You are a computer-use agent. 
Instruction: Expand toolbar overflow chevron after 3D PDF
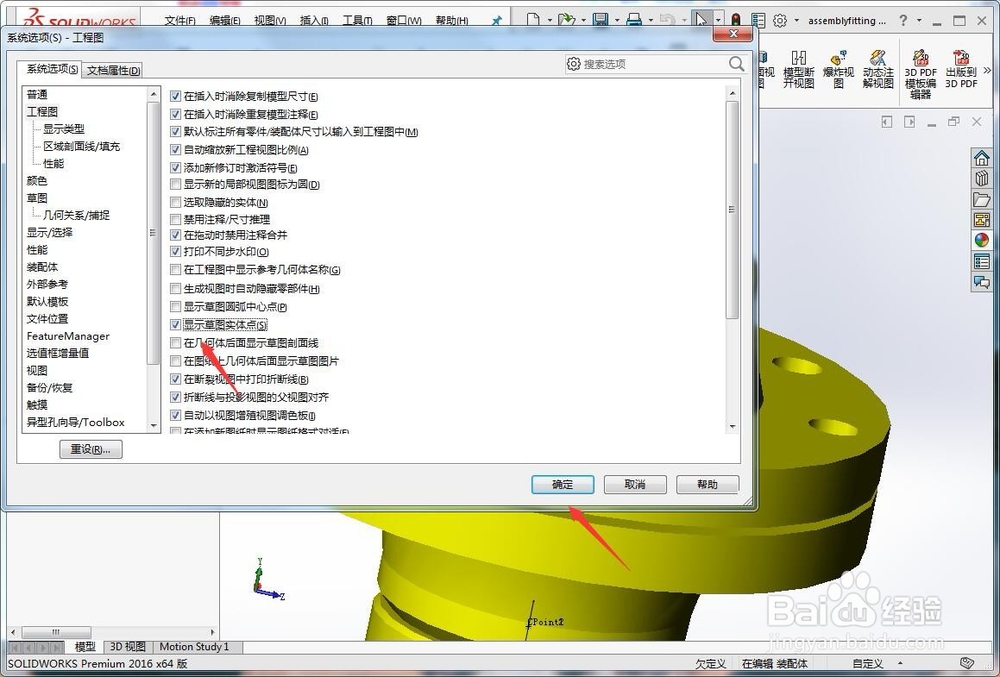pos(987,70)
